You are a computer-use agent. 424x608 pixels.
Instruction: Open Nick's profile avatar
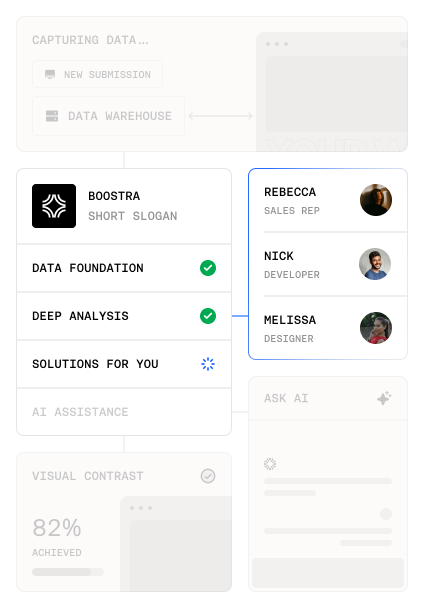point(375,264)
